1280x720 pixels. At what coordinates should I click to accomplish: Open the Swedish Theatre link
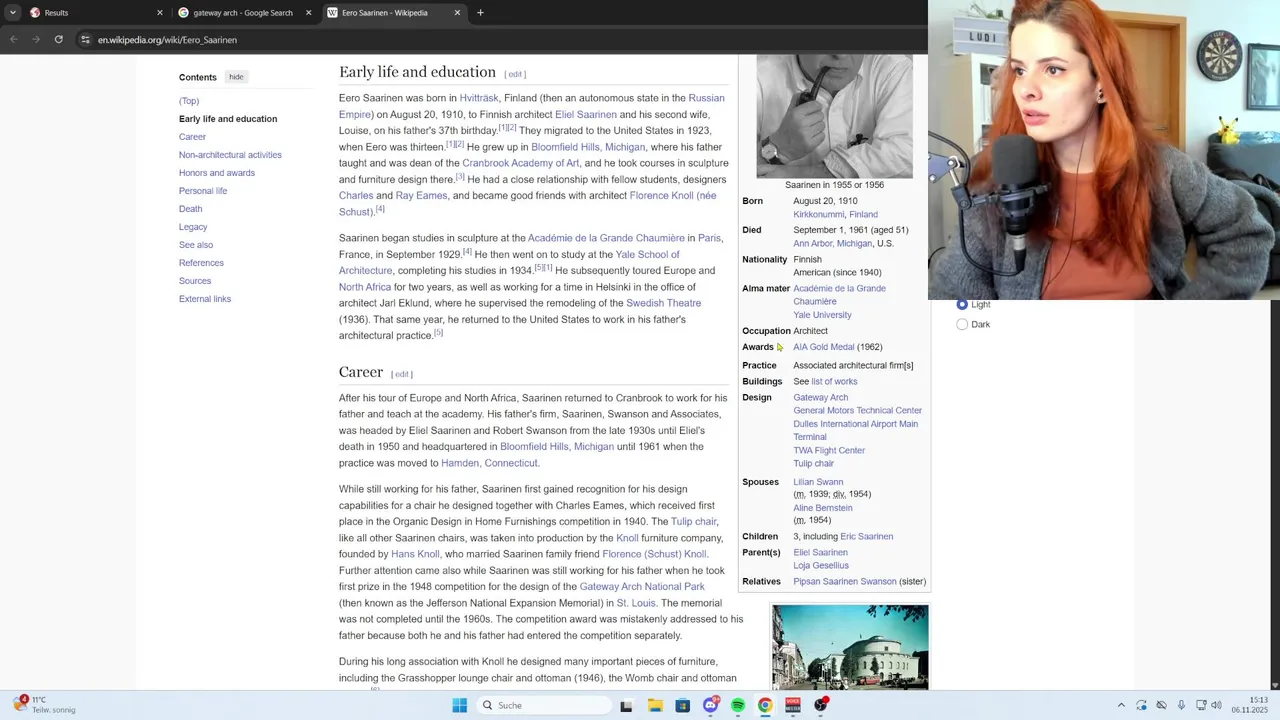click(664, 303)
